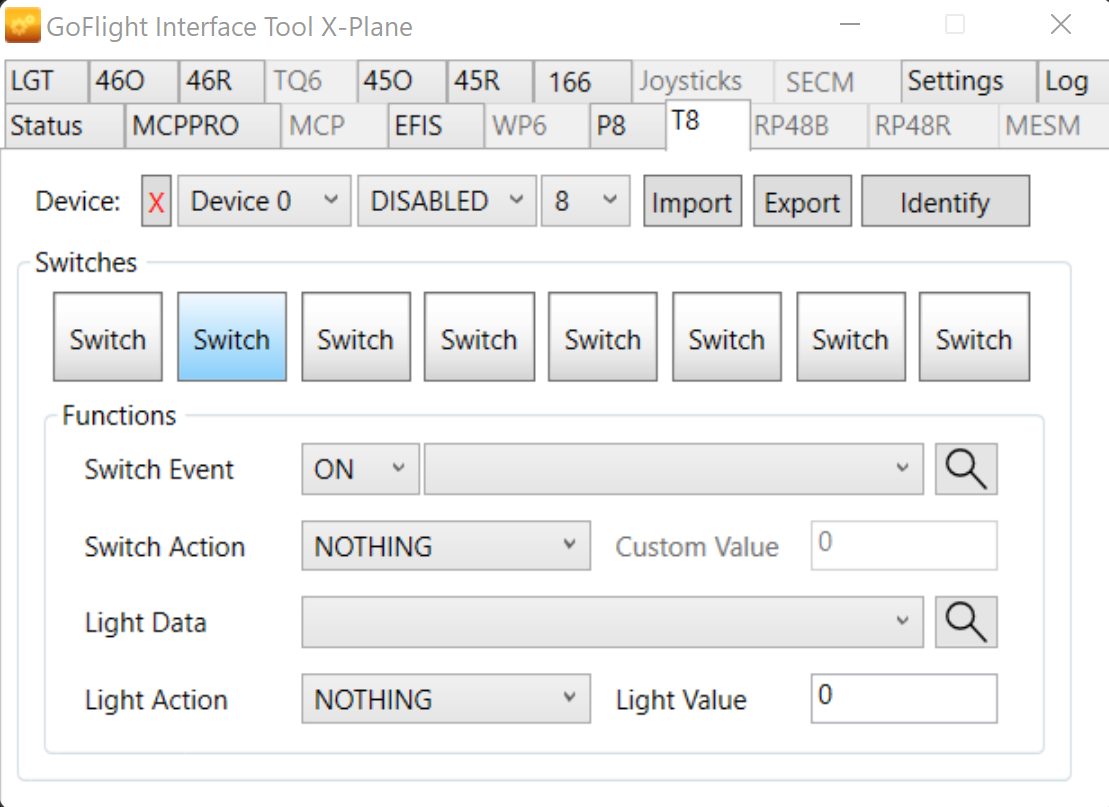Open the P8 tab

(627, 126)
